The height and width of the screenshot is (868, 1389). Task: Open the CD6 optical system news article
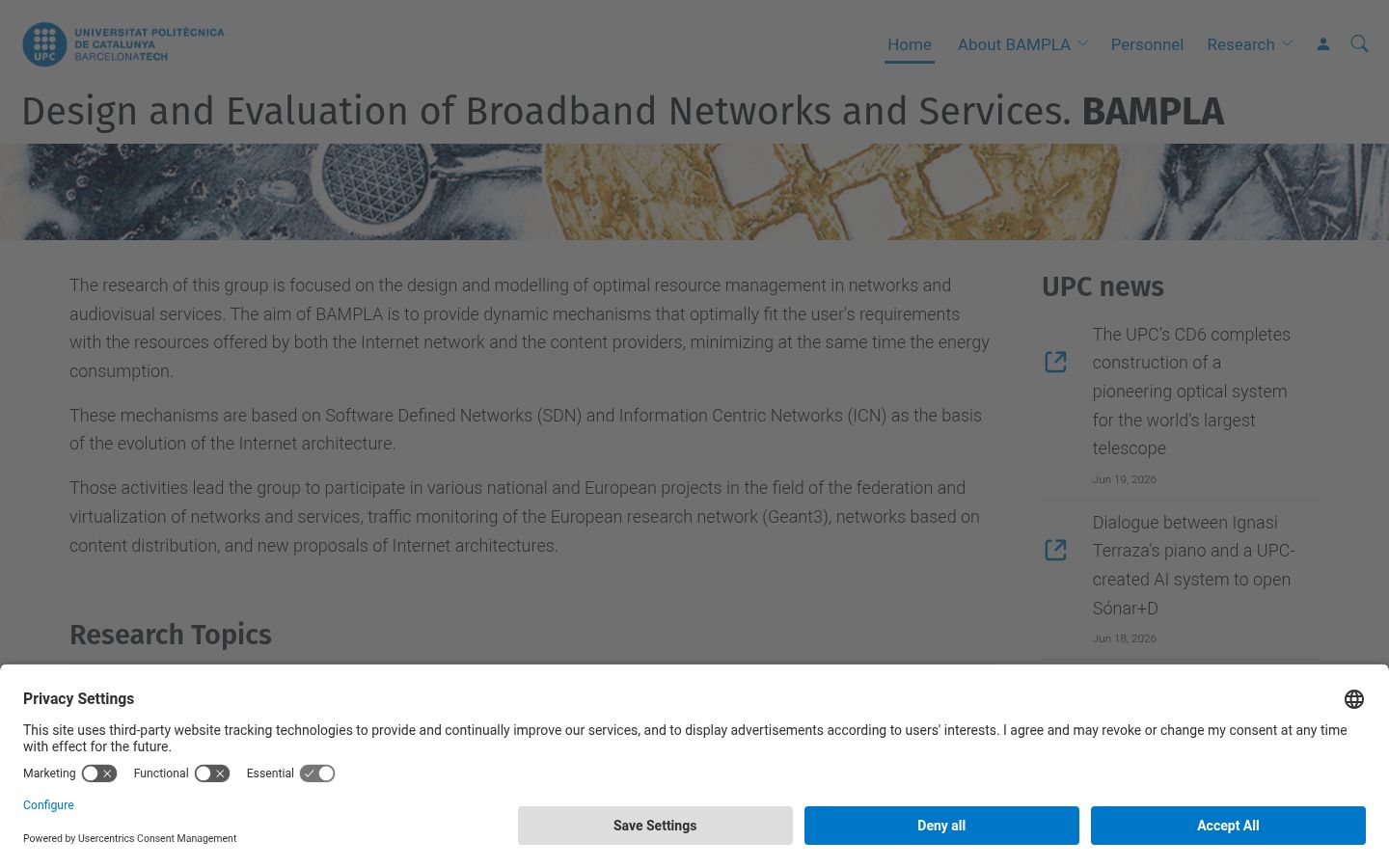click(1191, 392)
